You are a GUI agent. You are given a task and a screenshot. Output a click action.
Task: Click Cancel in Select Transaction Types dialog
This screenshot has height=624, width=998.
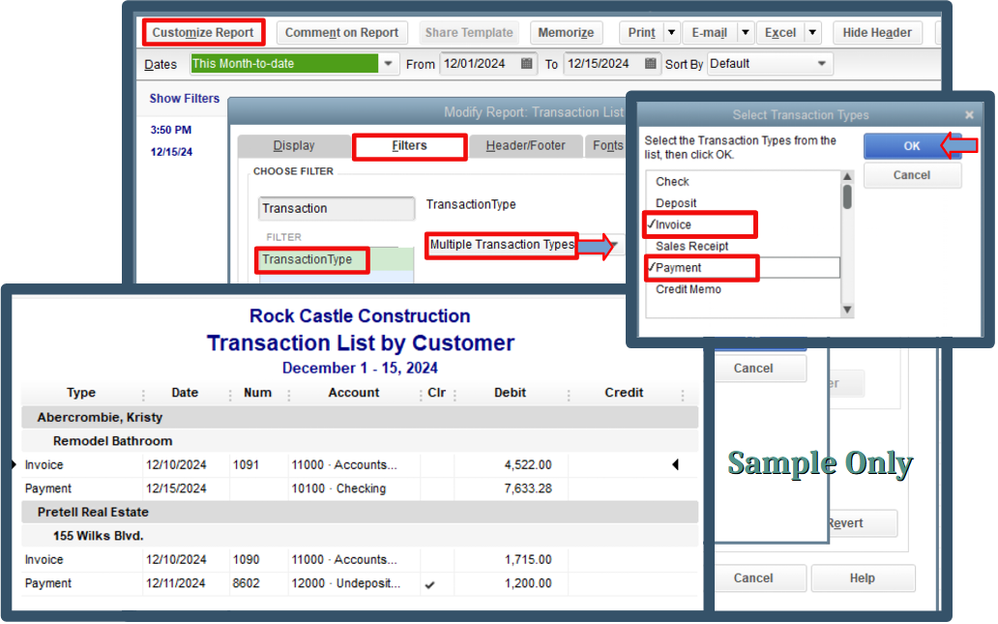tap(911, 175)
